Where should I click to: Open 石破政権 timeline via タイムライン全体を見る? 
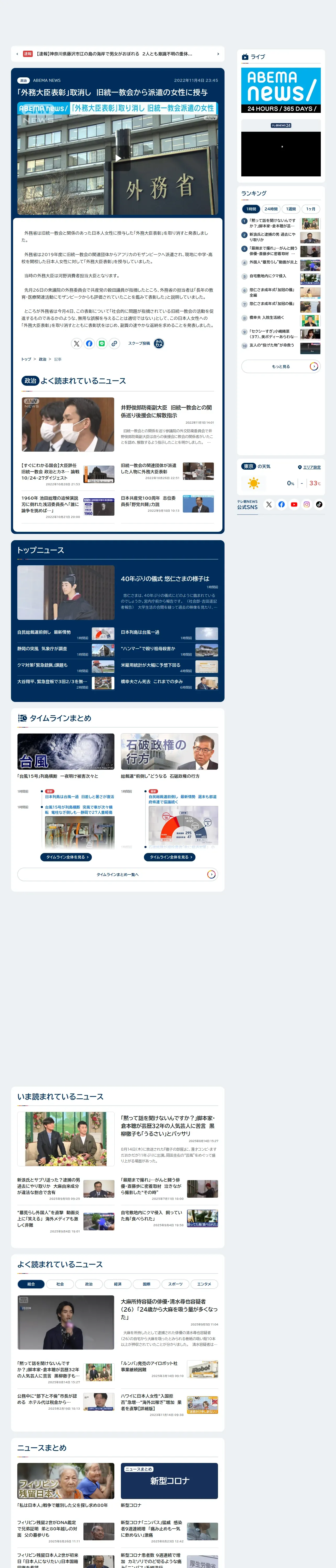(170, 857)
